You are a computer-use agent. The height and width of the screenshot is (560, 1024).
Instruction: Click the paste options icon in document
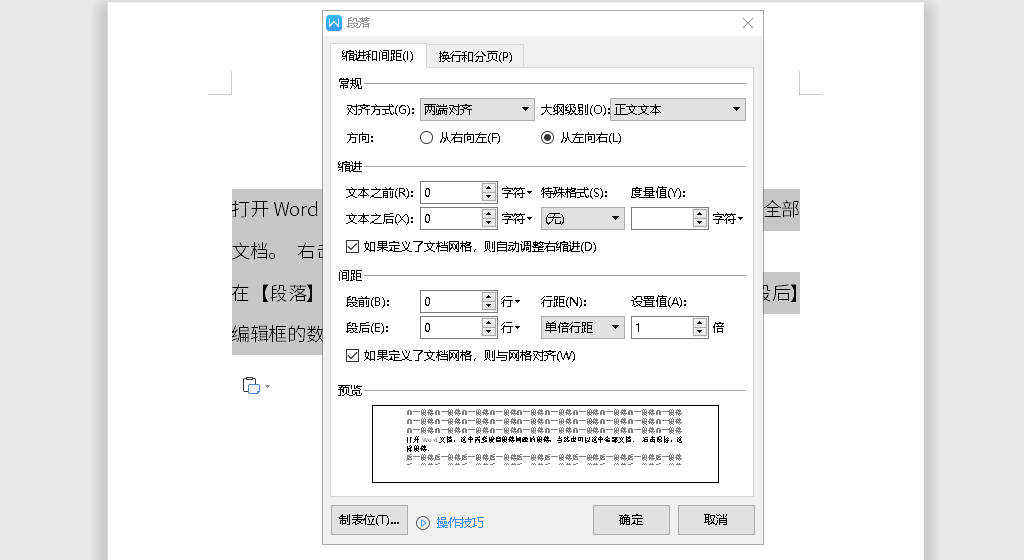(251, 386)
